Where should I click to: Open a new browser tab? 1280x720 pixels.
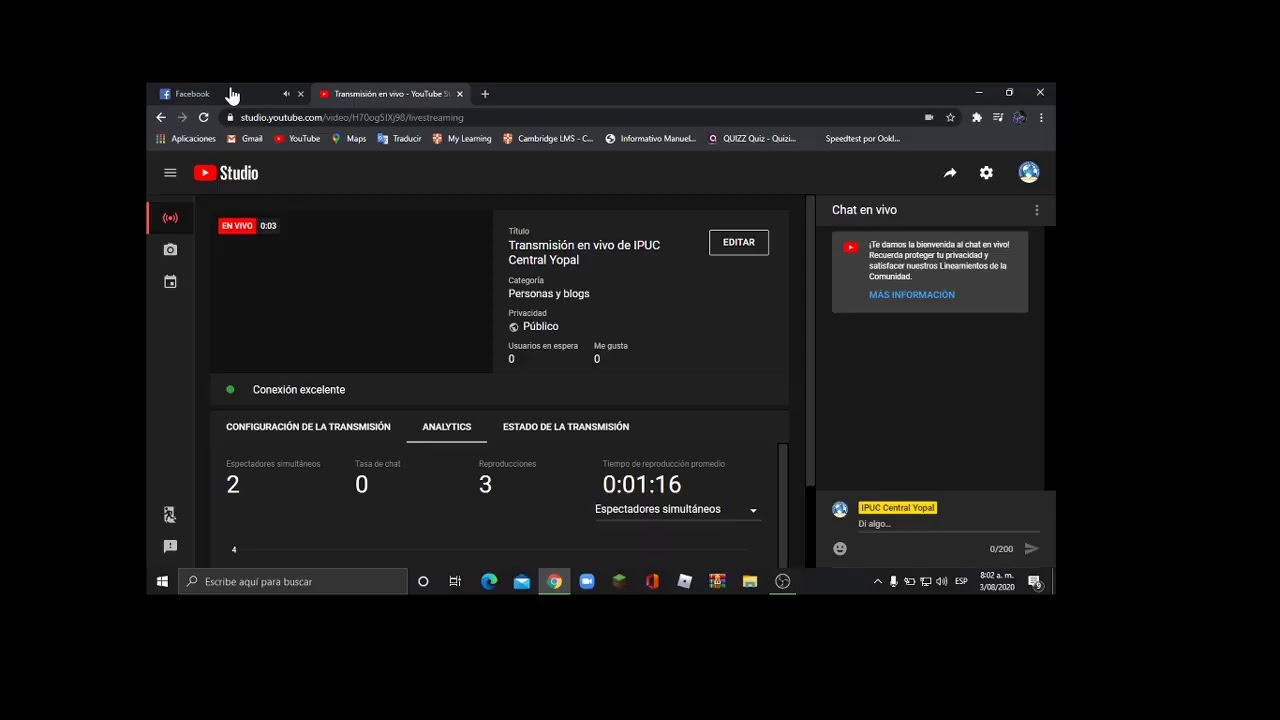(x=485, y=94)
